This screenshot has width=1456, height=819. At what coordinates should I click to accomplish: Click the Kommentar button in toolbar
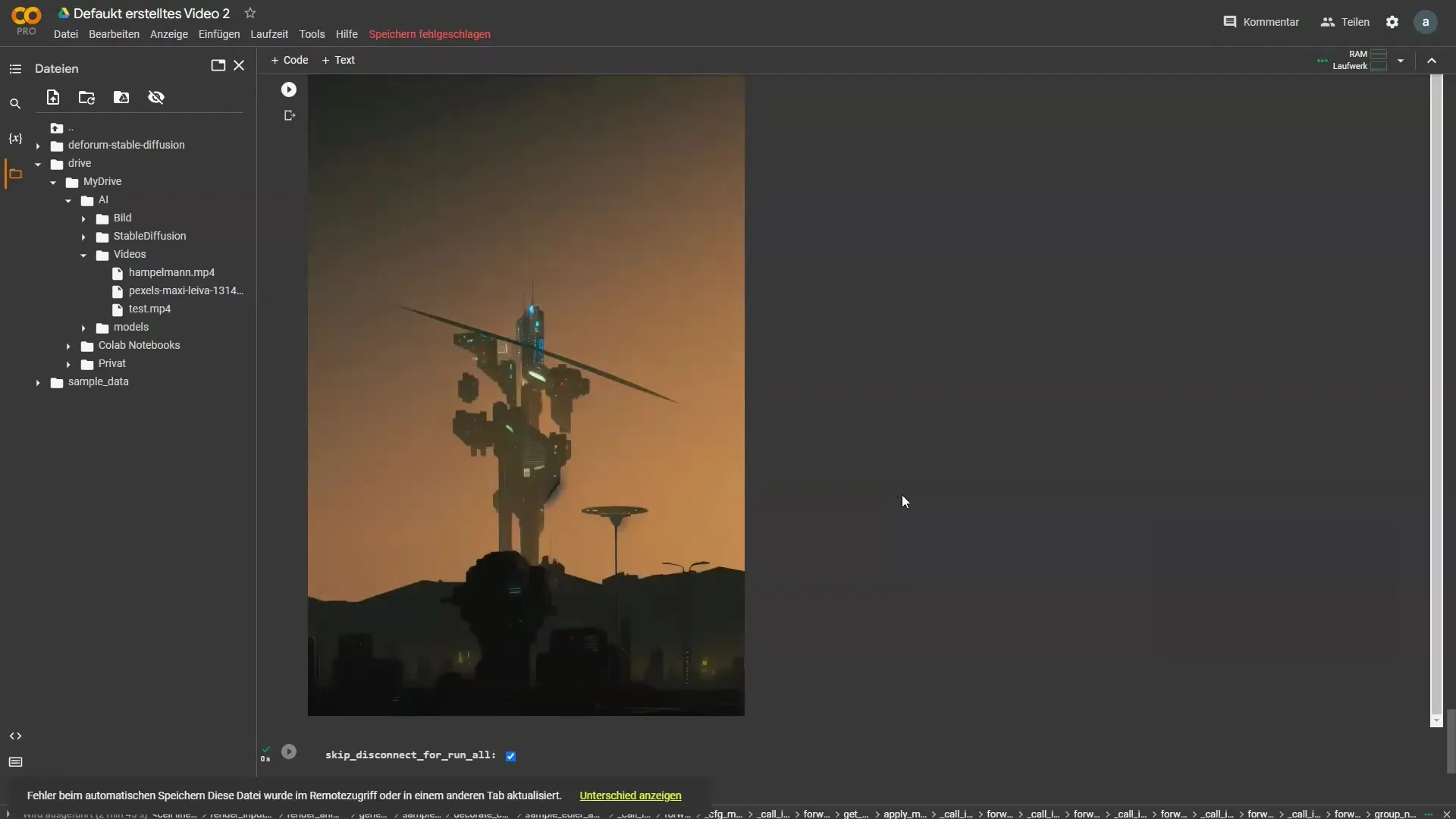(x=1261, y=22)
